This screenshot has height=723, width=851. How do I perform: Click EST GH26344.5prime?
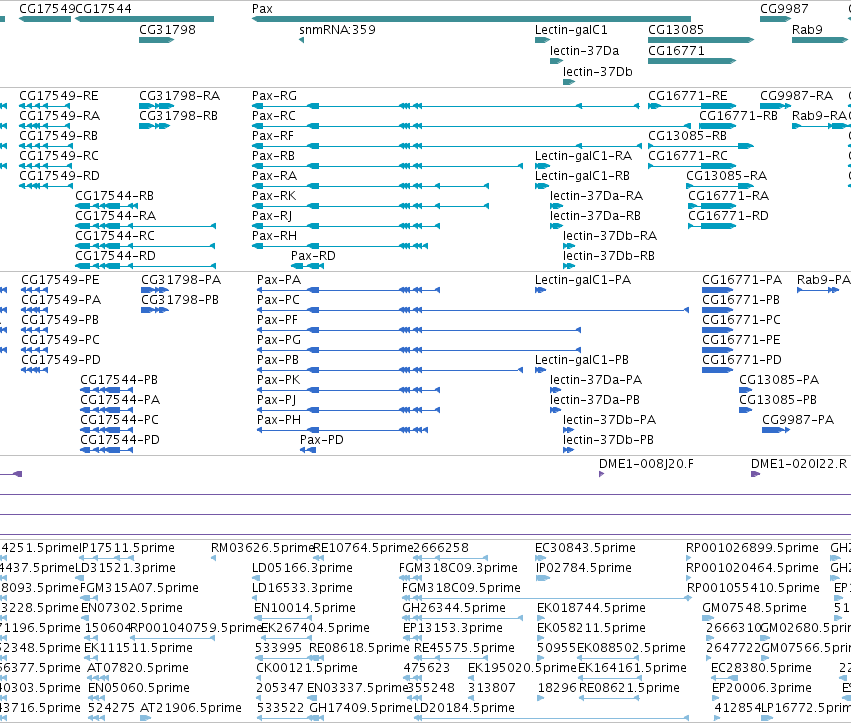pos(462,618)
